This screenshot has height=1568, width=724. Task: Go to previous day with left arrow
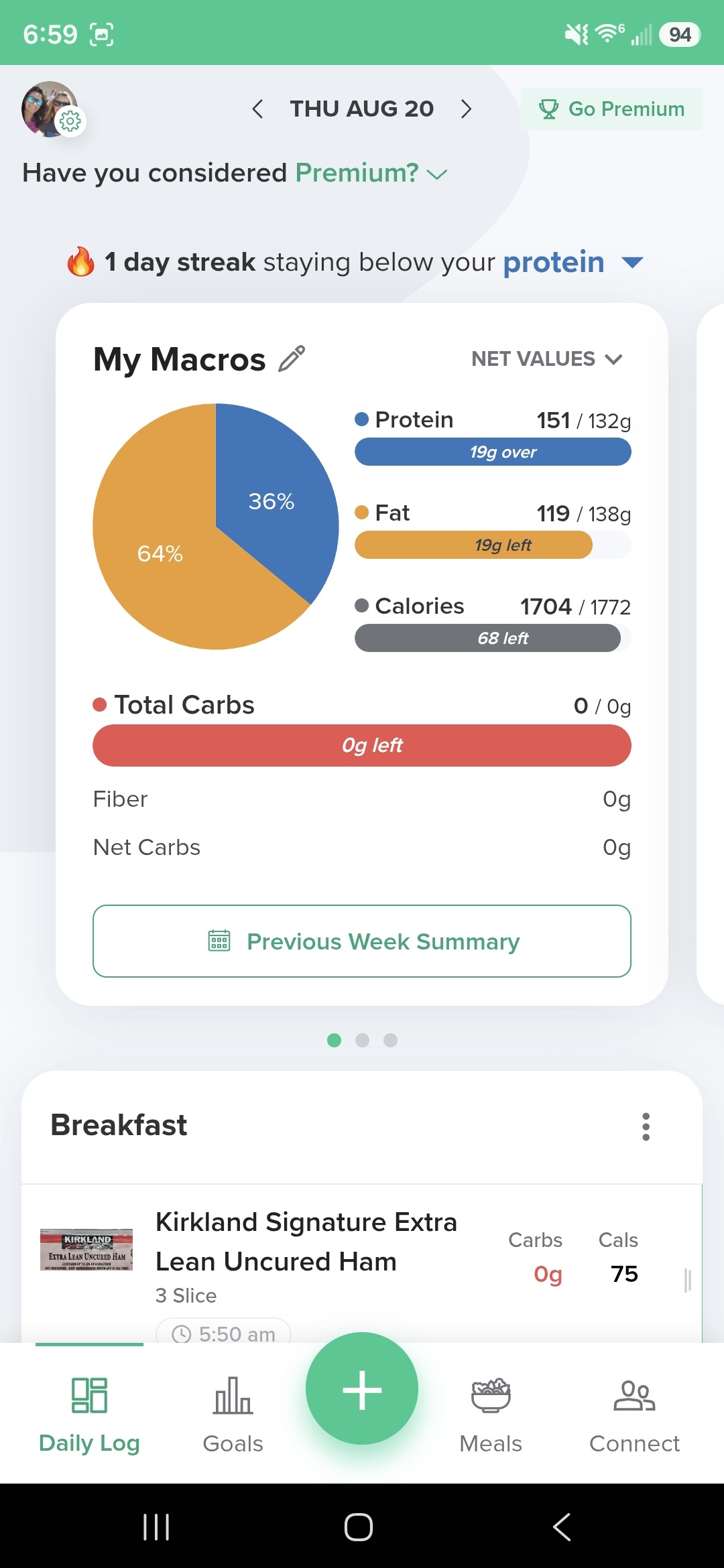257,109
